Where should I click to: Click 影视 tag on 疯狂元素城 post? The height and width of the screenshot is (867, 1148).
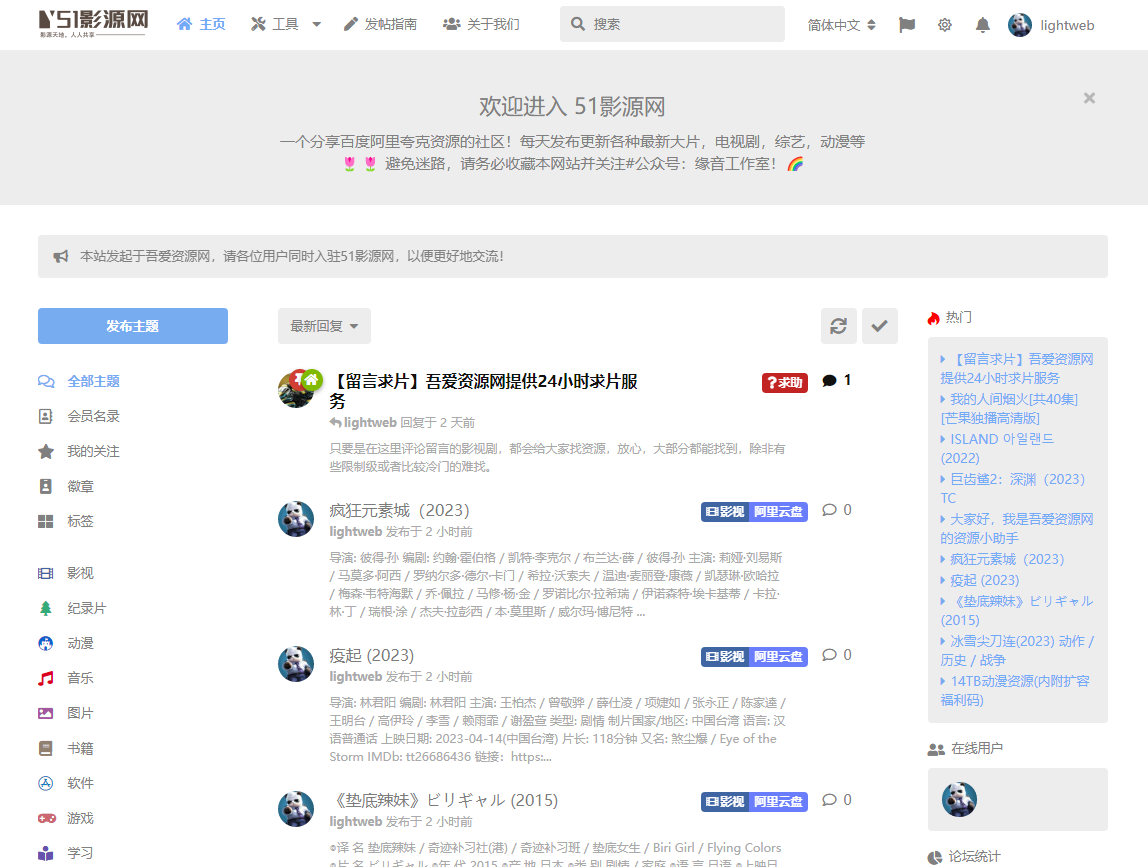tap(726, 512)
